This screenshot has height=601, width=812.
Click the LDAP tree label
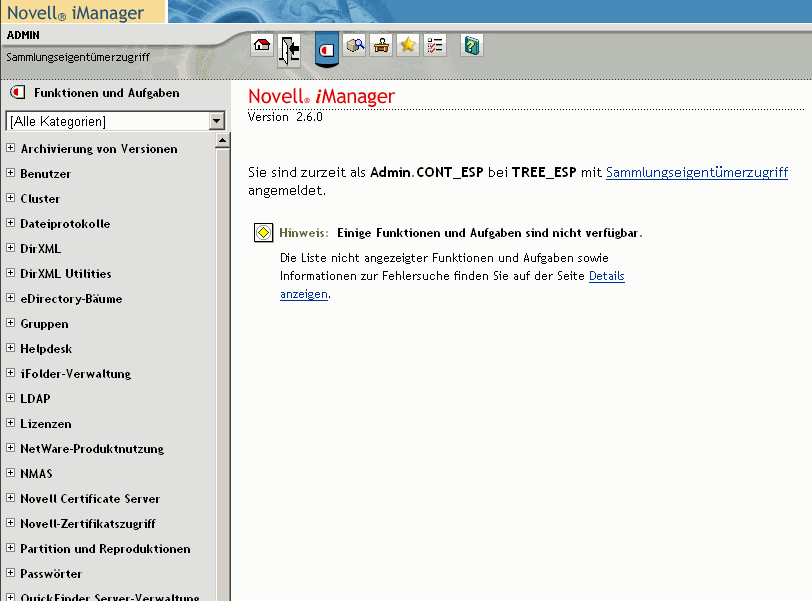pyautogui.click(x=35, y=399)
